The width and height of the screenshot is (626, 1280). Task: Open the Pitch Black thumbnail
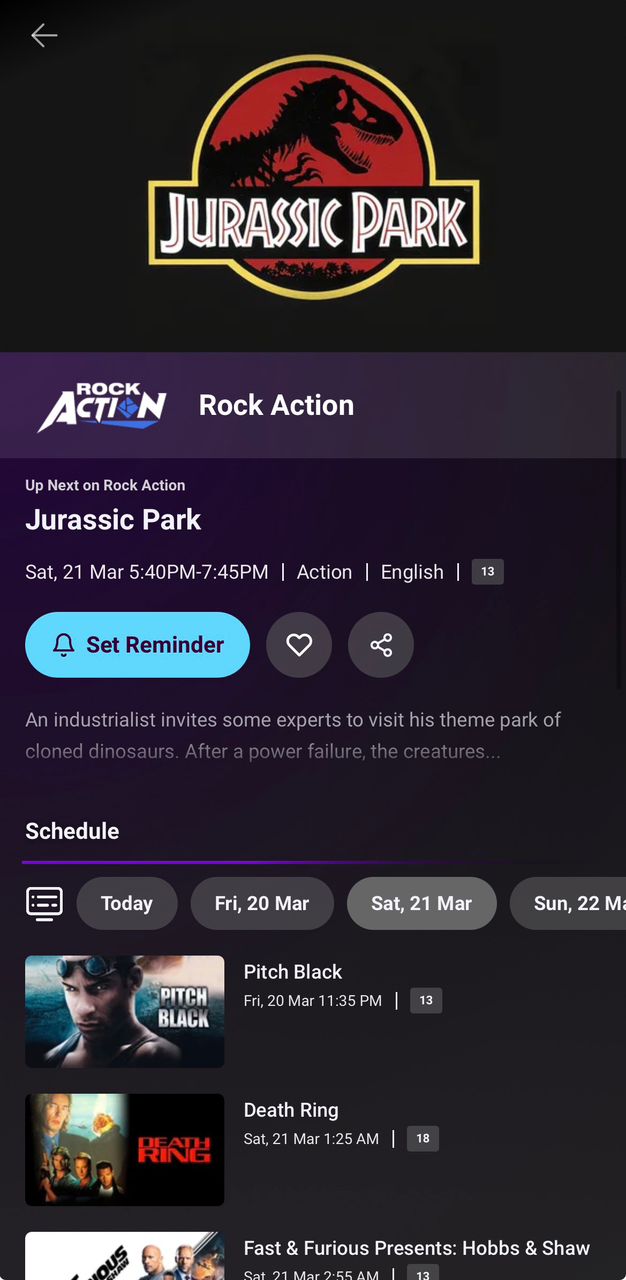pyautogui.click(x=125, y=1011)
